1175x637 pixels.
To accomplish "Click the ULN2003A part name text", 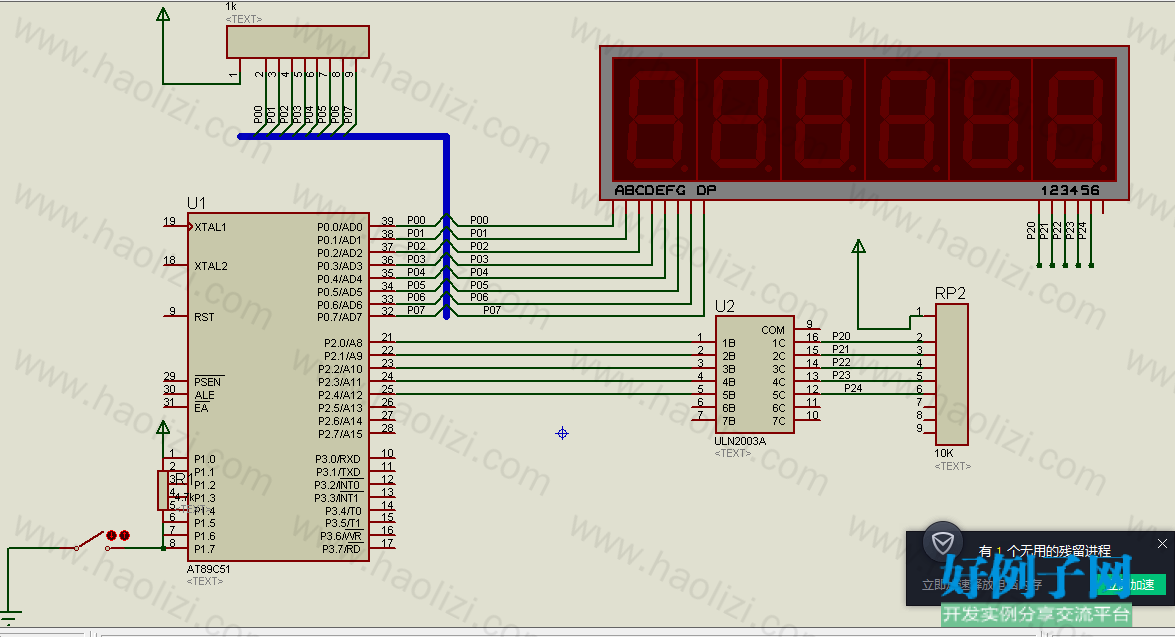I will tap(740, 441).
